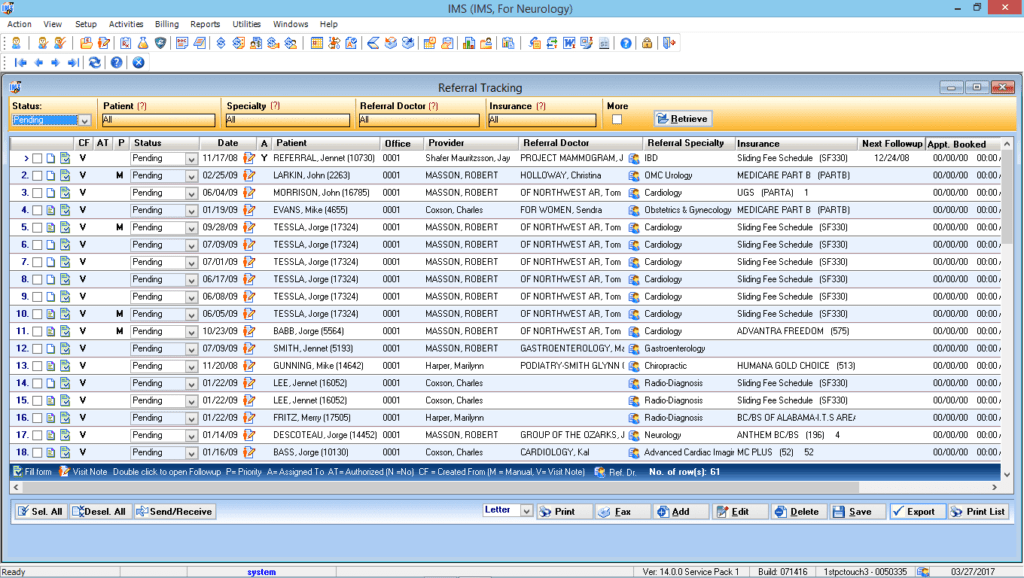1024x578 pixels.
Task: Open the Utilities menu
Action: click(246, 23)
